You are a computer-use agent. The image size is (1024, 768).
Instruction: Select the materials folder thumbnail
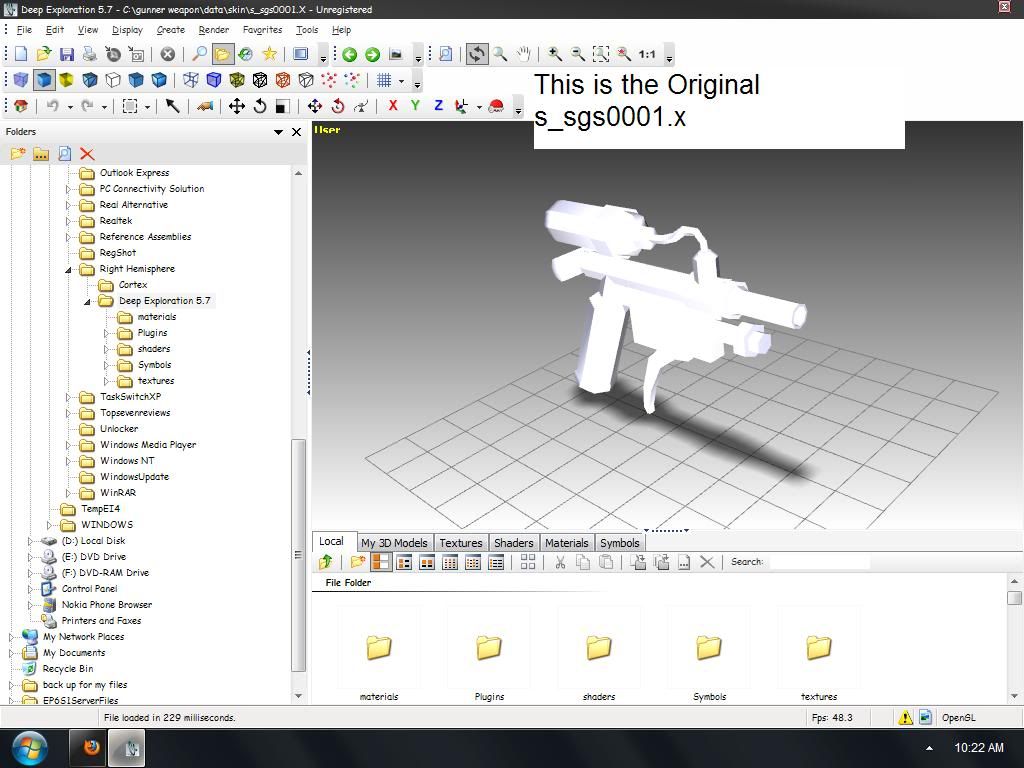379,648
